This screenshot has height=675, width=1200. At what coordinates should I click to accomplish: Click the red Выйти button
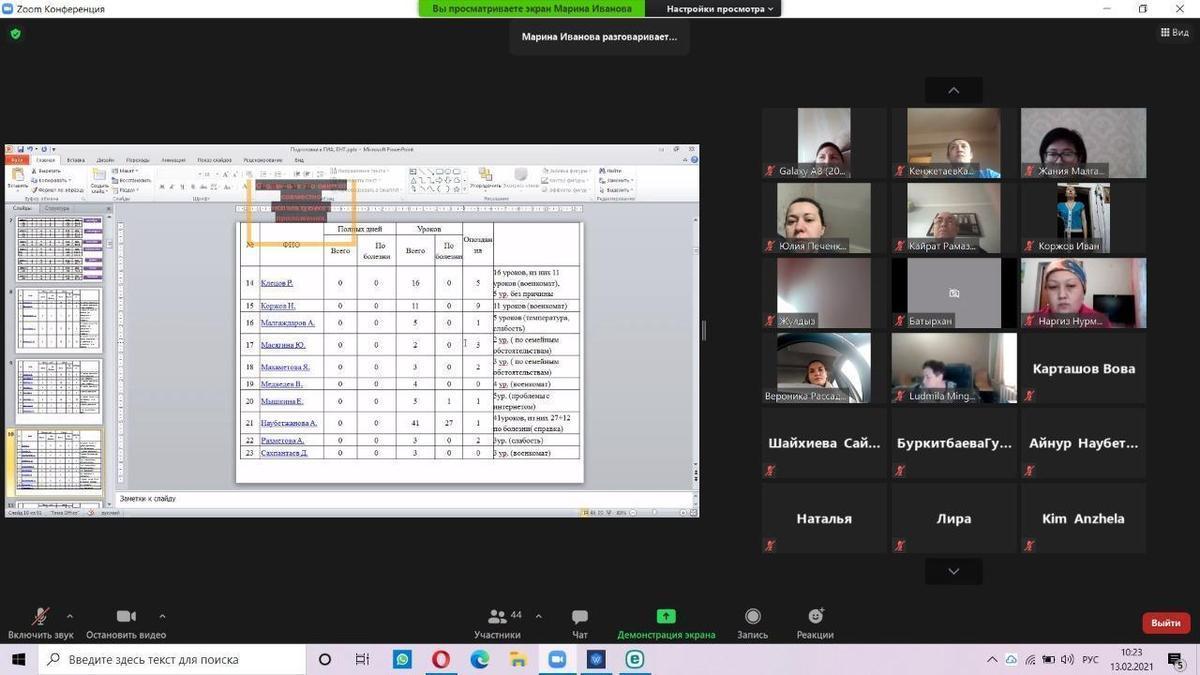click(x=1165, y=623)
